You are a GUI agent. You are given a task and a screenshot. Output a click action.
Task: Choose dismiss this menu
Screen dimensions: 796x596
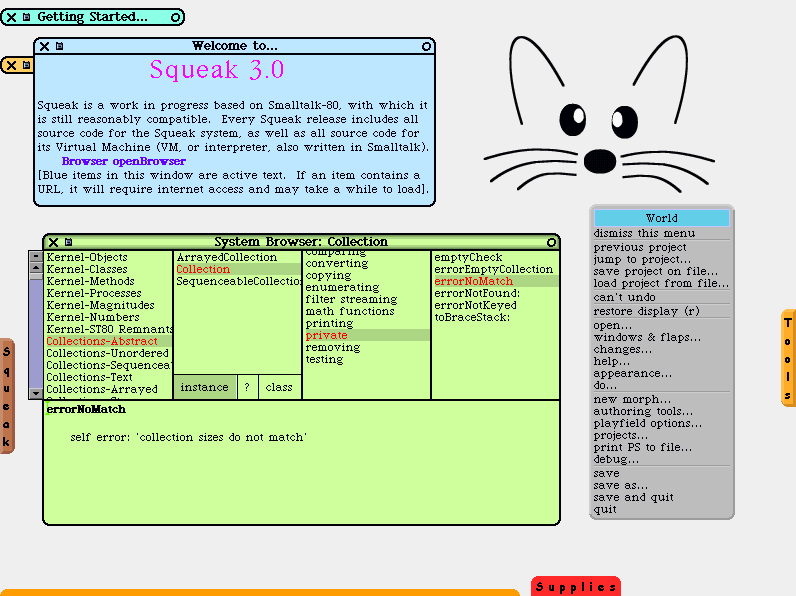(661, 234)
